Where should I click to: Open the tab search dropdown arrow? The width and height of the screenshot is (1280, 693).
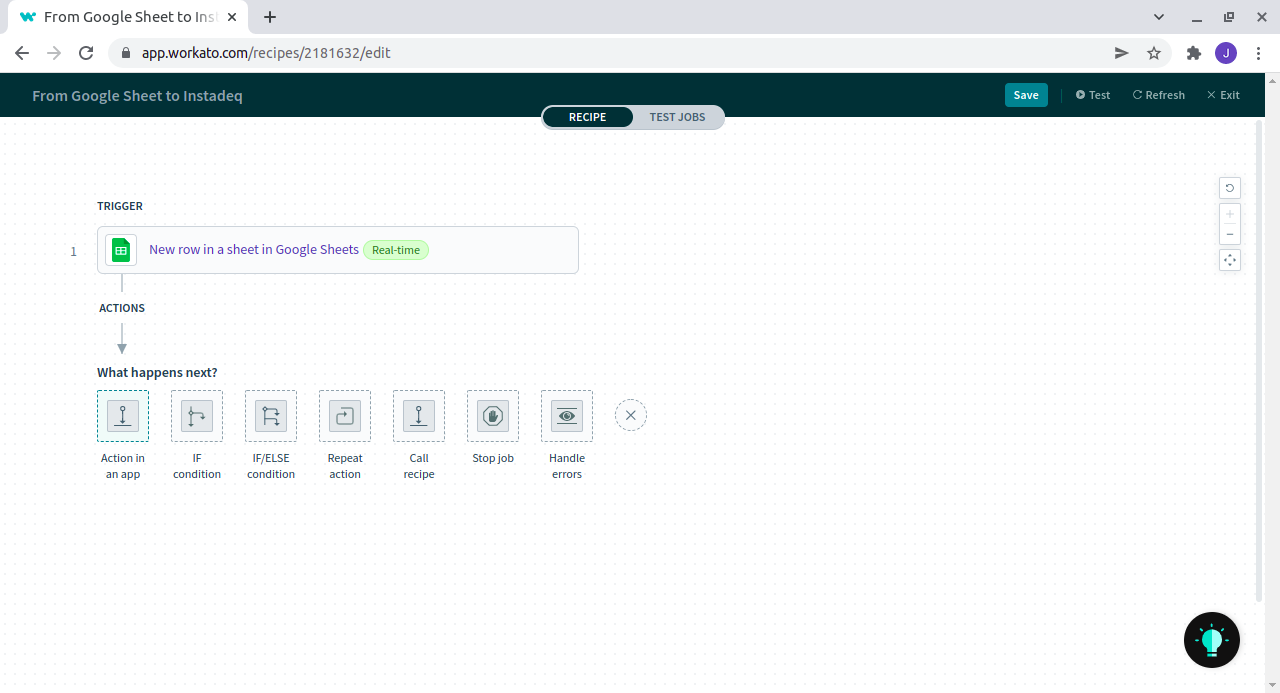[x=1159, y=17]
